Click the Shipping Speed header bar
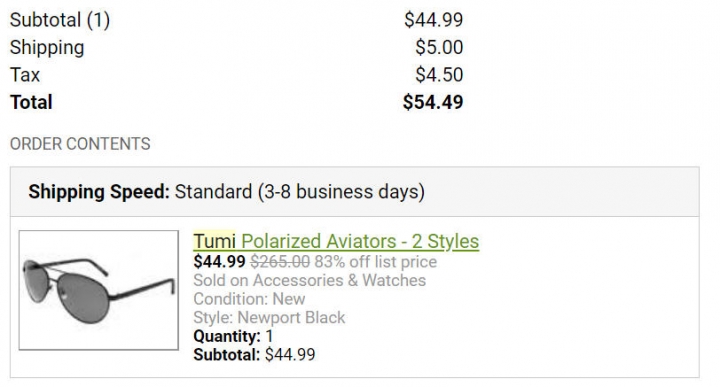 (x=354, y=192)
